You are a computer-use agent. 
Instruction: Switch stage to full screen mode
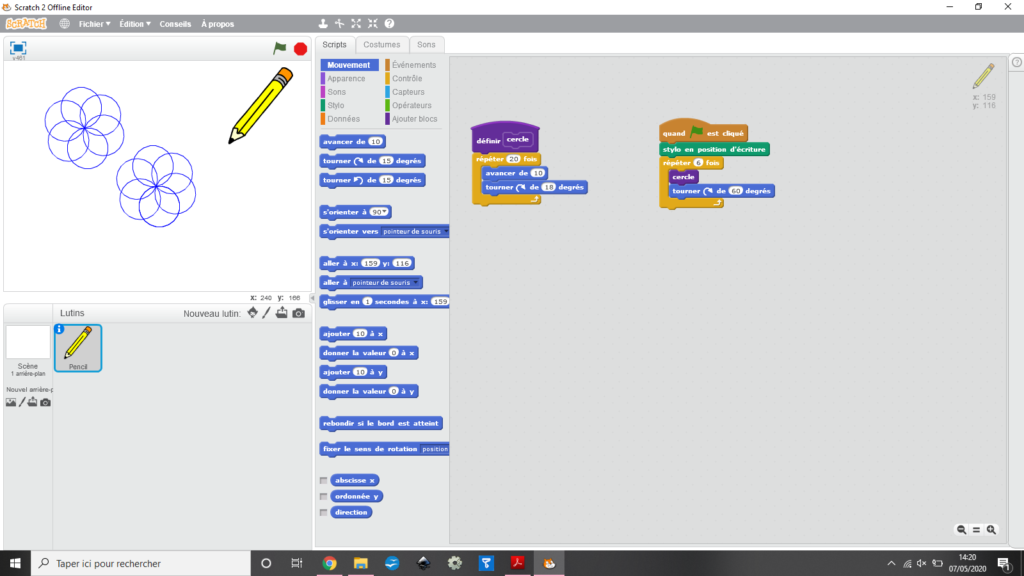coord(18,47)
